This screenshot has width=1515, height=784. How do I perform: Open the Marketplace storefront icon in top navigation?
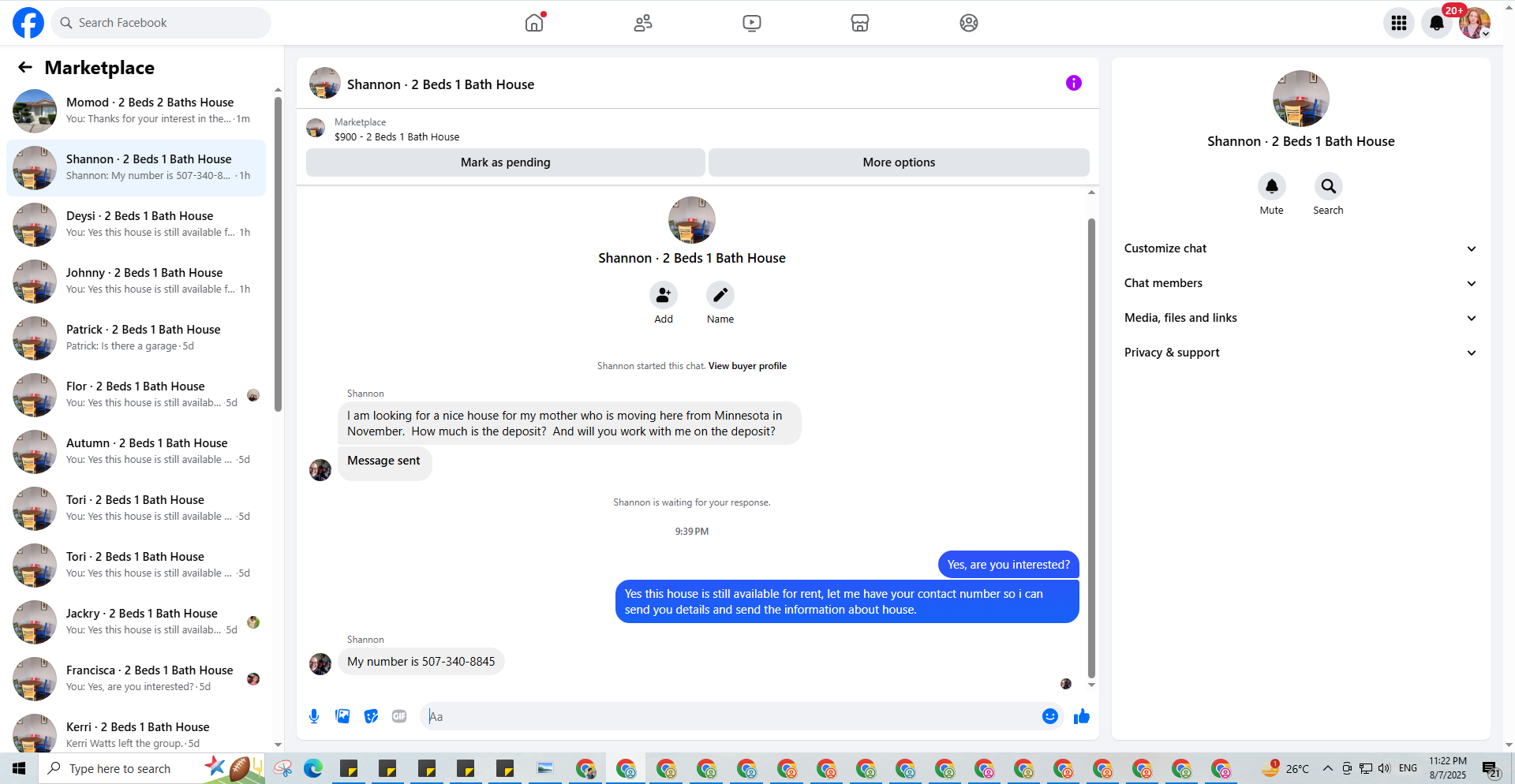[x=860, y=23]
